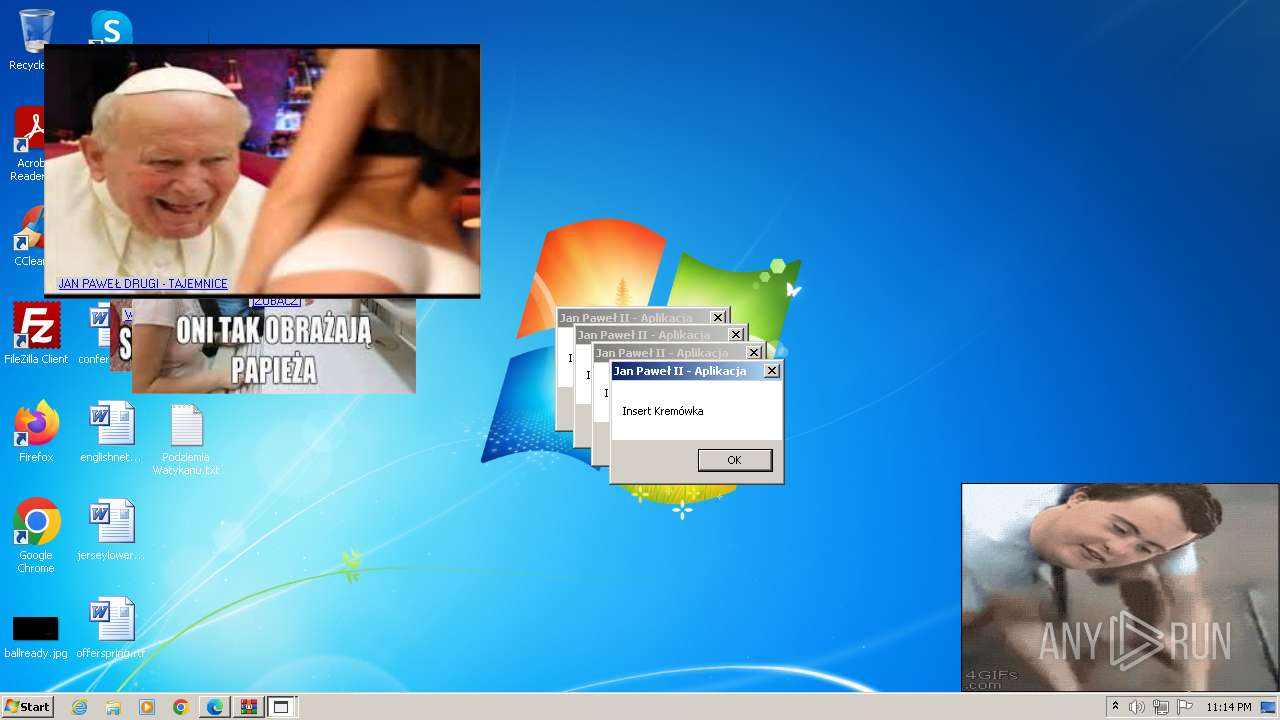This screenshot has height=720, width=1280.
Task: Launch FileZilla Client from the desktop
Action: 36,333
